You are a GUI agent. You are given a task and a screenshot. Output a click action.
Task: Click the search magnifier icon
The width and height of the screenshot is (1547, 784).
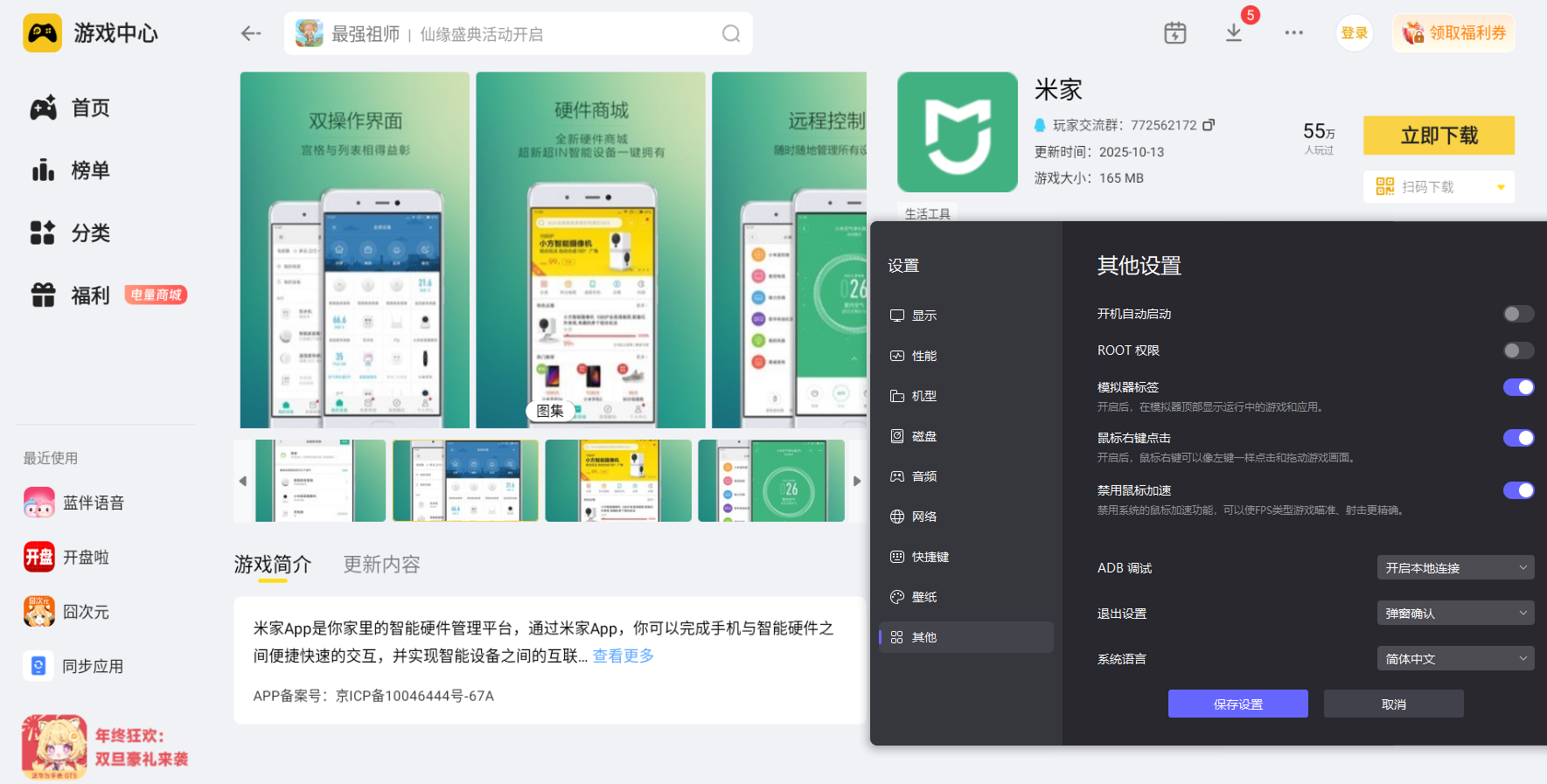coord(731,33)
